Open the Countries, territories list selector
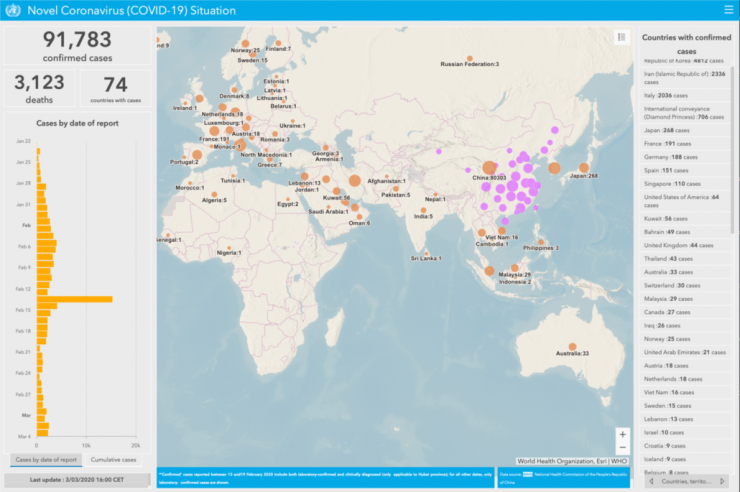This screenshot has height=492, width=740. click(x=686, y=481)
